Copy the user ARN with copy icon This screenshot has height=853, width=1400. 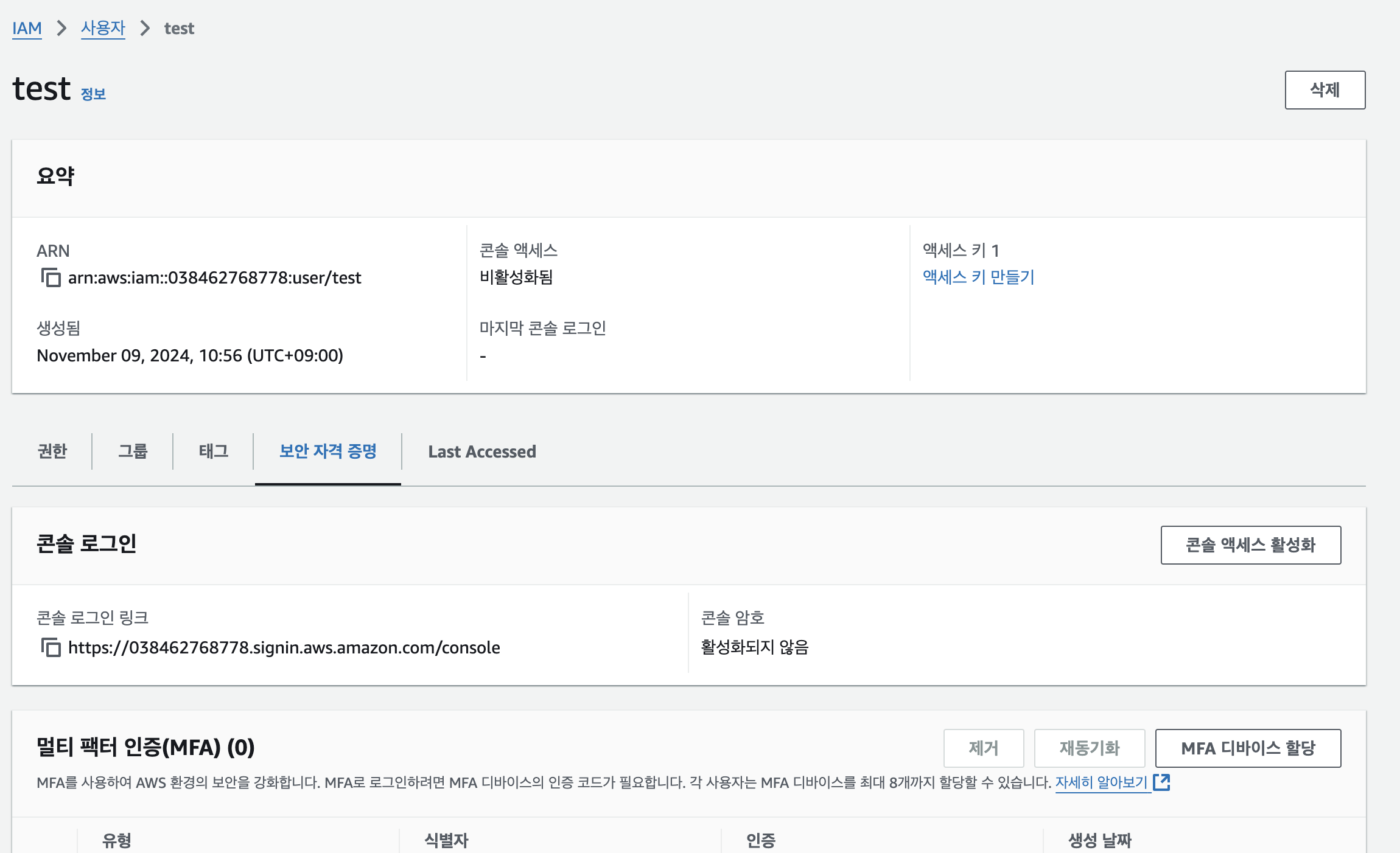coord(51,278)
